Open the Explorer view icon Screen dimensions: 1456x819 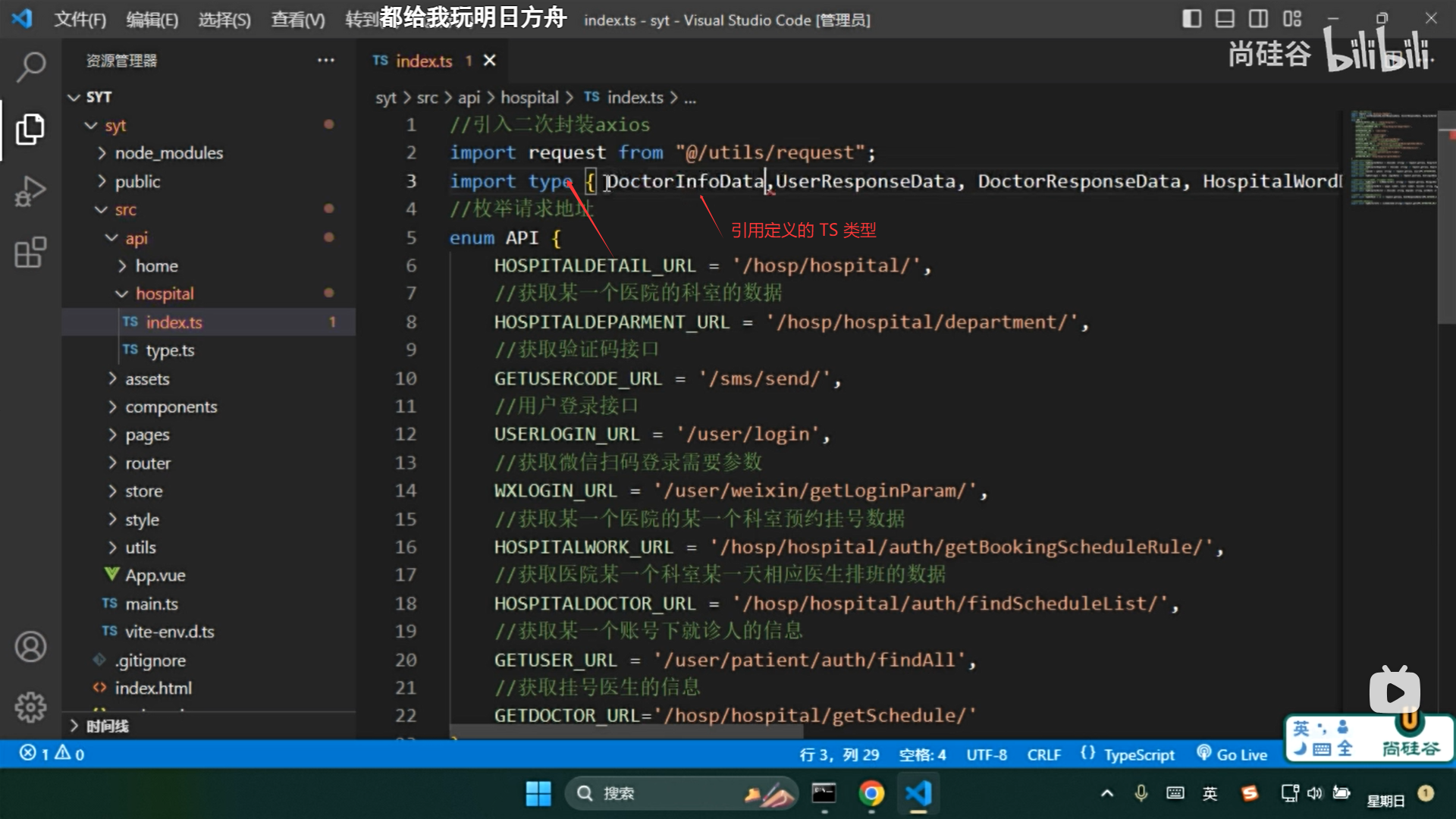point(30,130)
